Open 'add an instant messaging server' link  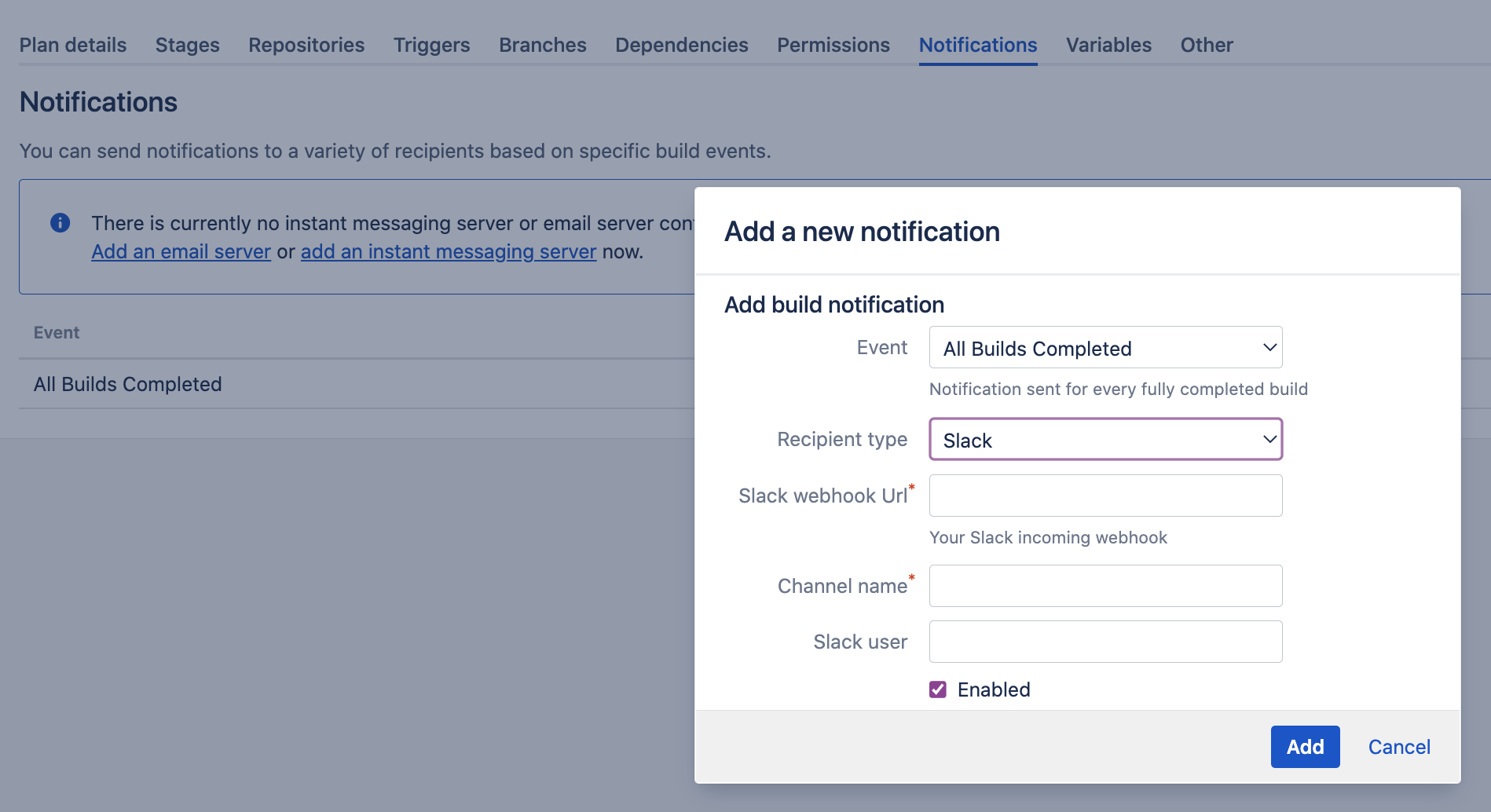pyautogui.click(x=449, y=252)
